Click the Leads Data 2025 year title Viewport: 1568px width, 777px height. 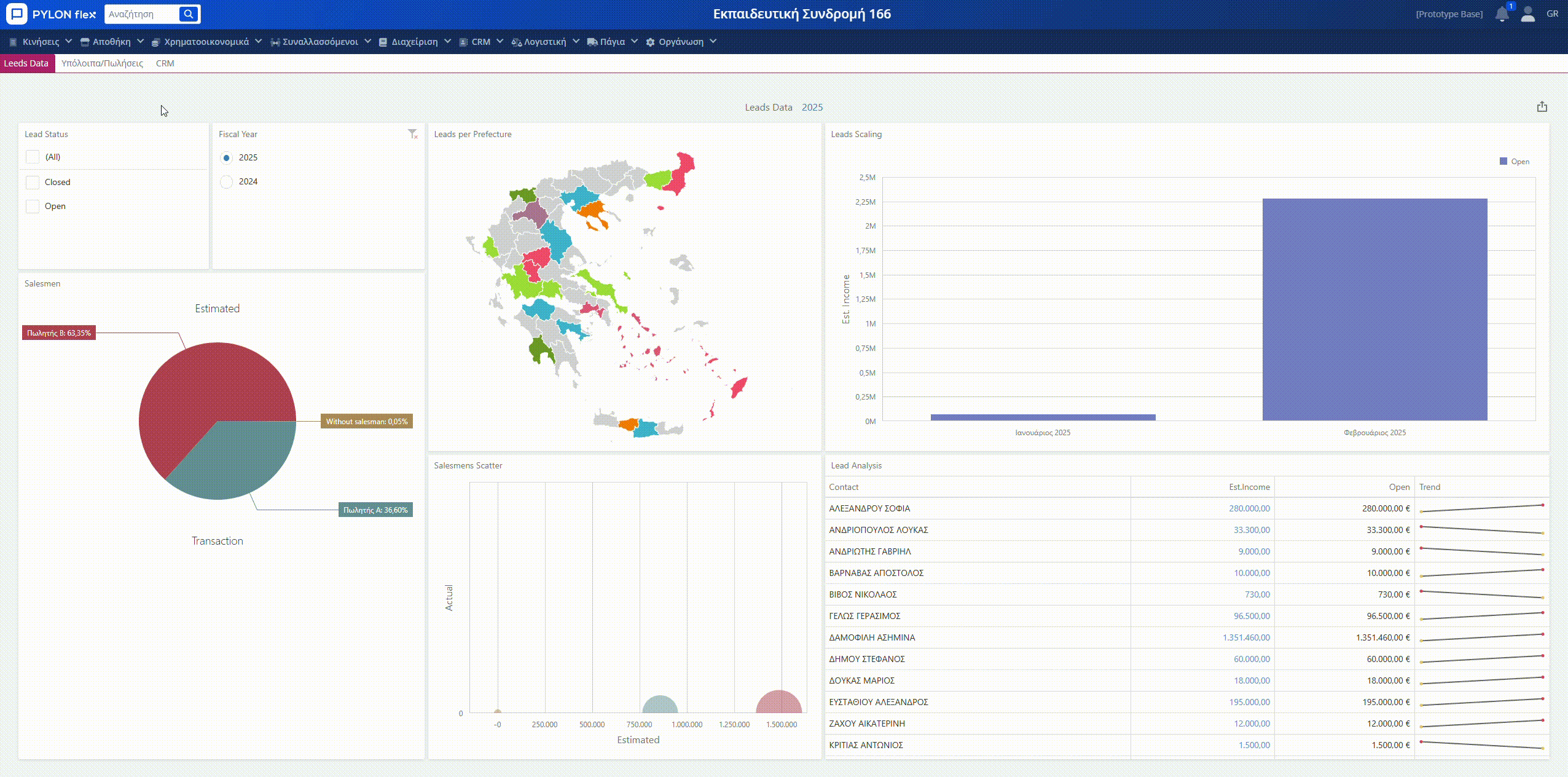click(x=812, y=108)
